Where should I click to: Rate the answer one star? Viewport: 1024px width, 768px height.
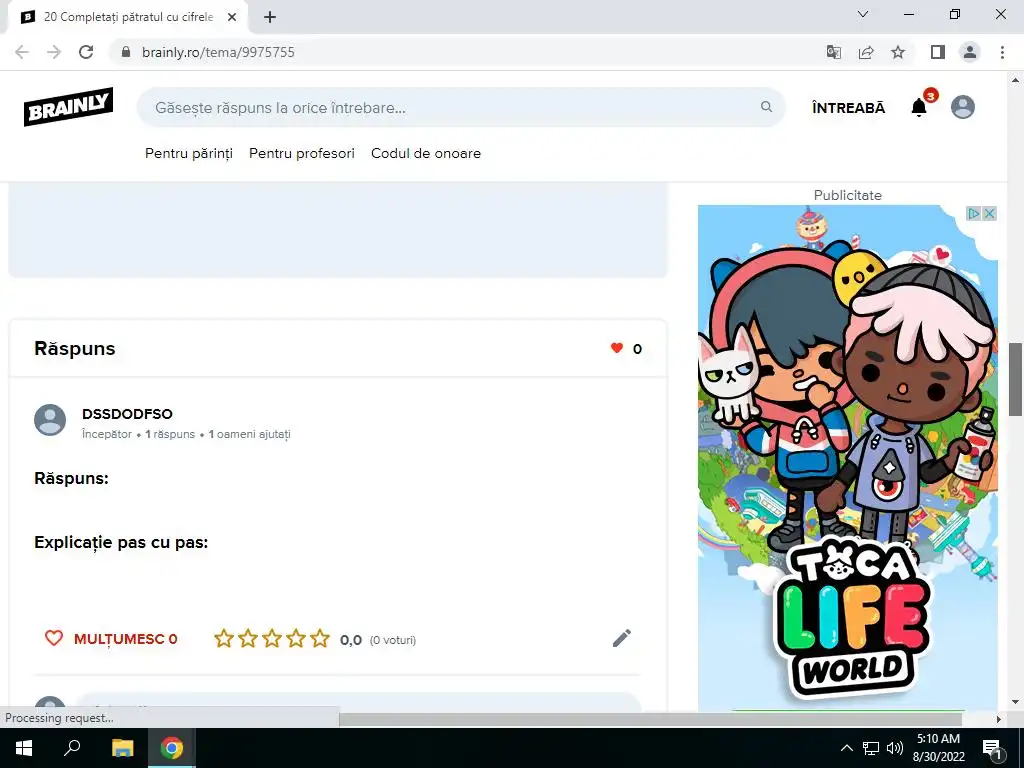click(224, 639)
